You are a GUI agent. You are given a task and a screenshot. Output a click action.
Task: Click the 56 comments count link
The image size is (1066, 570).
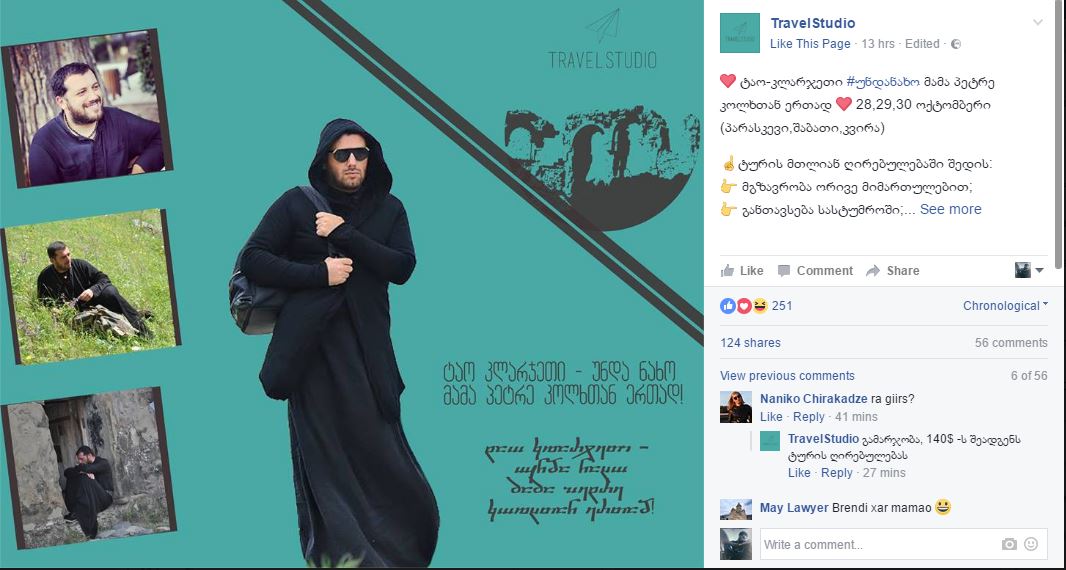tap(1011, 343)
